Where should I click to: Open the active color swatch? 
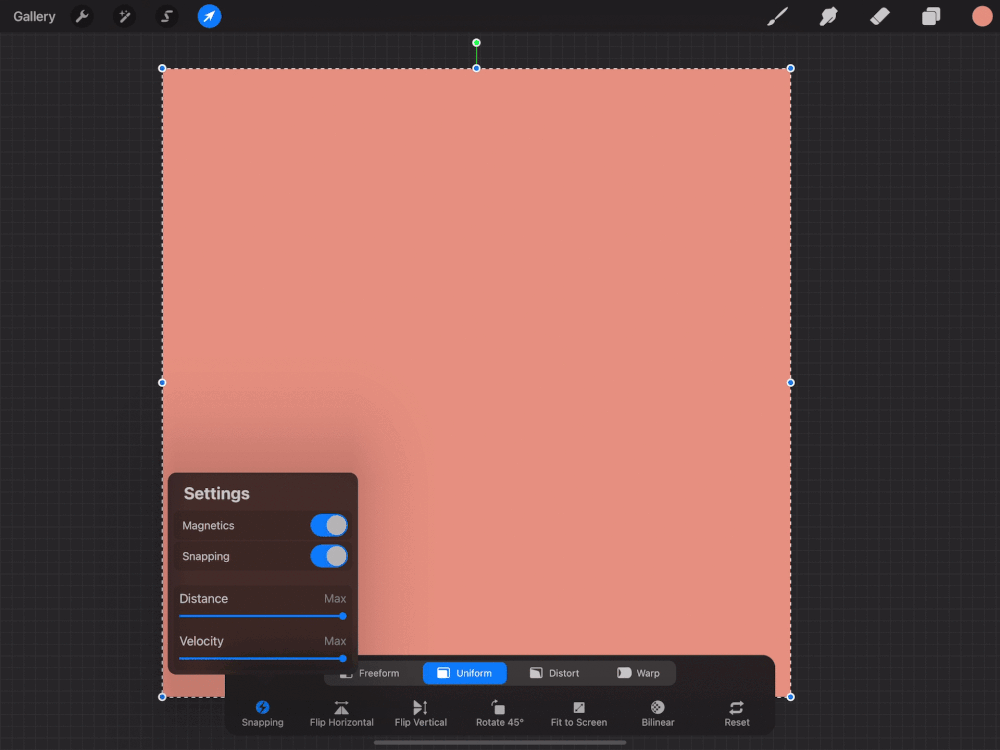tap(979, 16)
